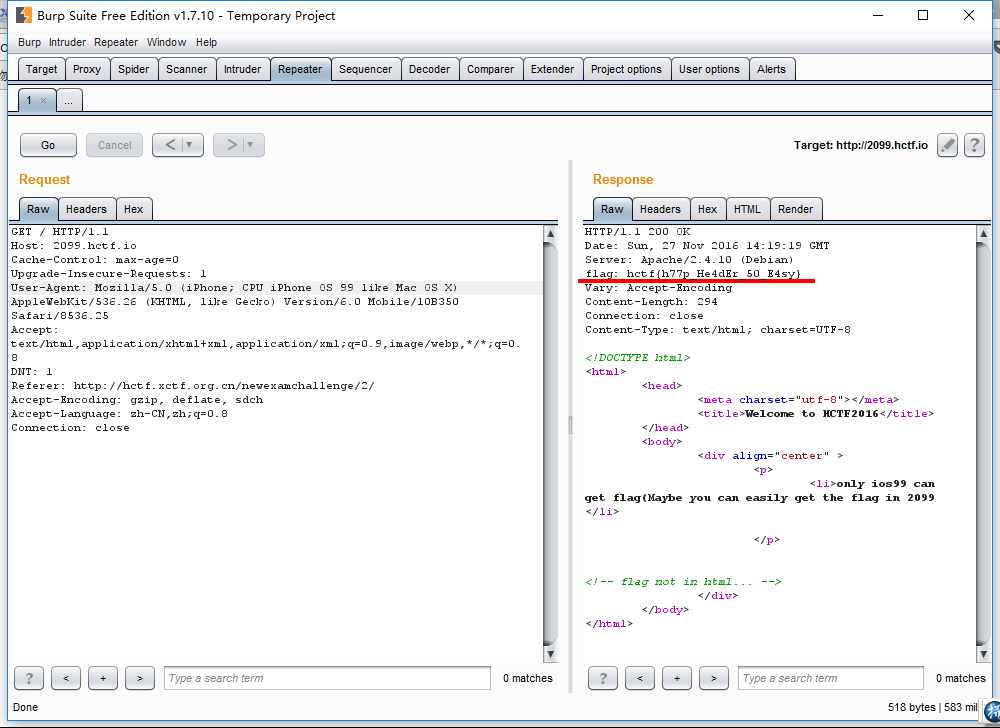Viewport: 1000px width, 728px height.
Task: Open the User options tab
Action: 709,69
